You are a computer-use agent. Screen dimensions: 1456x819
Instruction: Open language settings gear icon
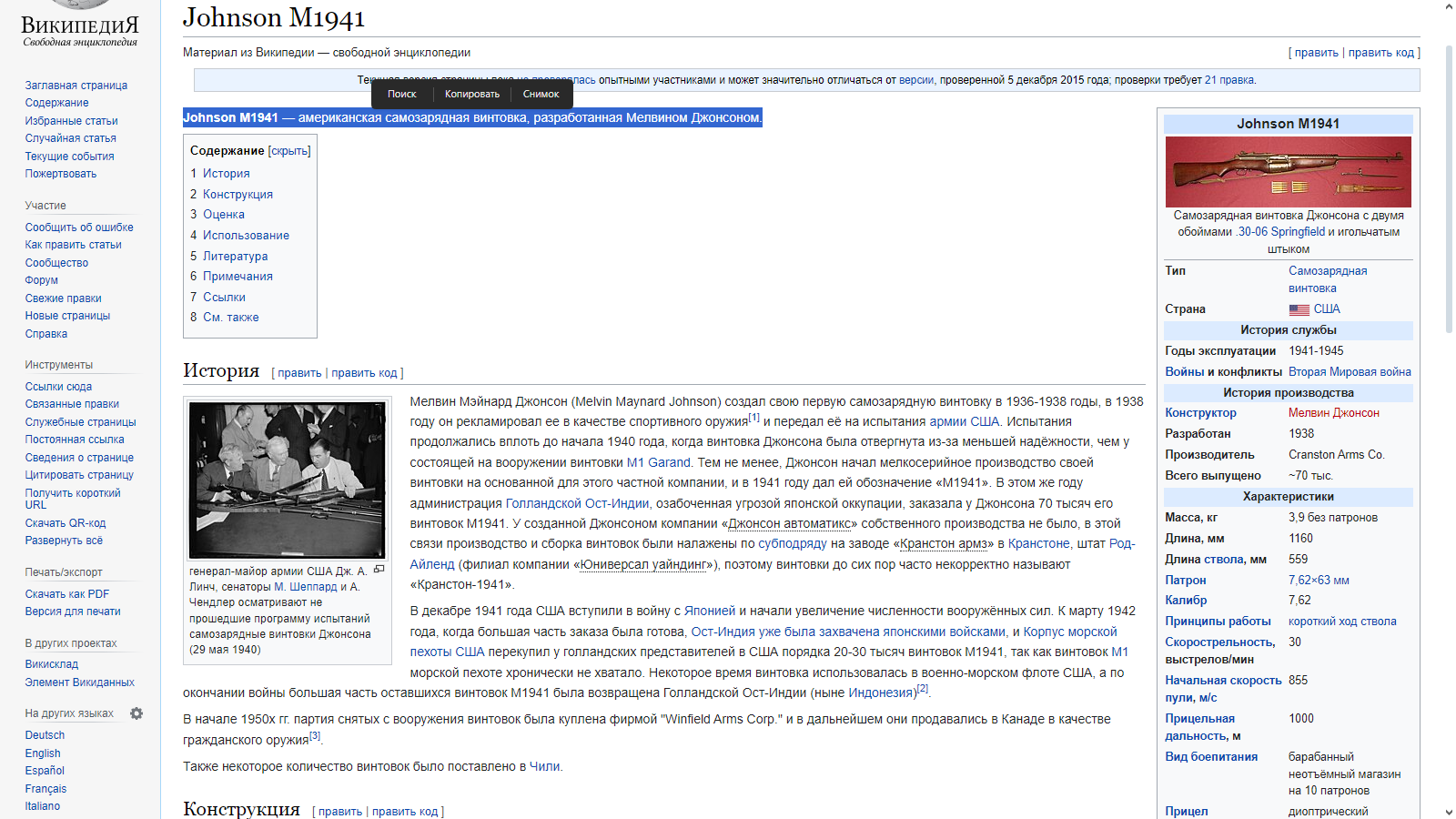pos(136,713)
